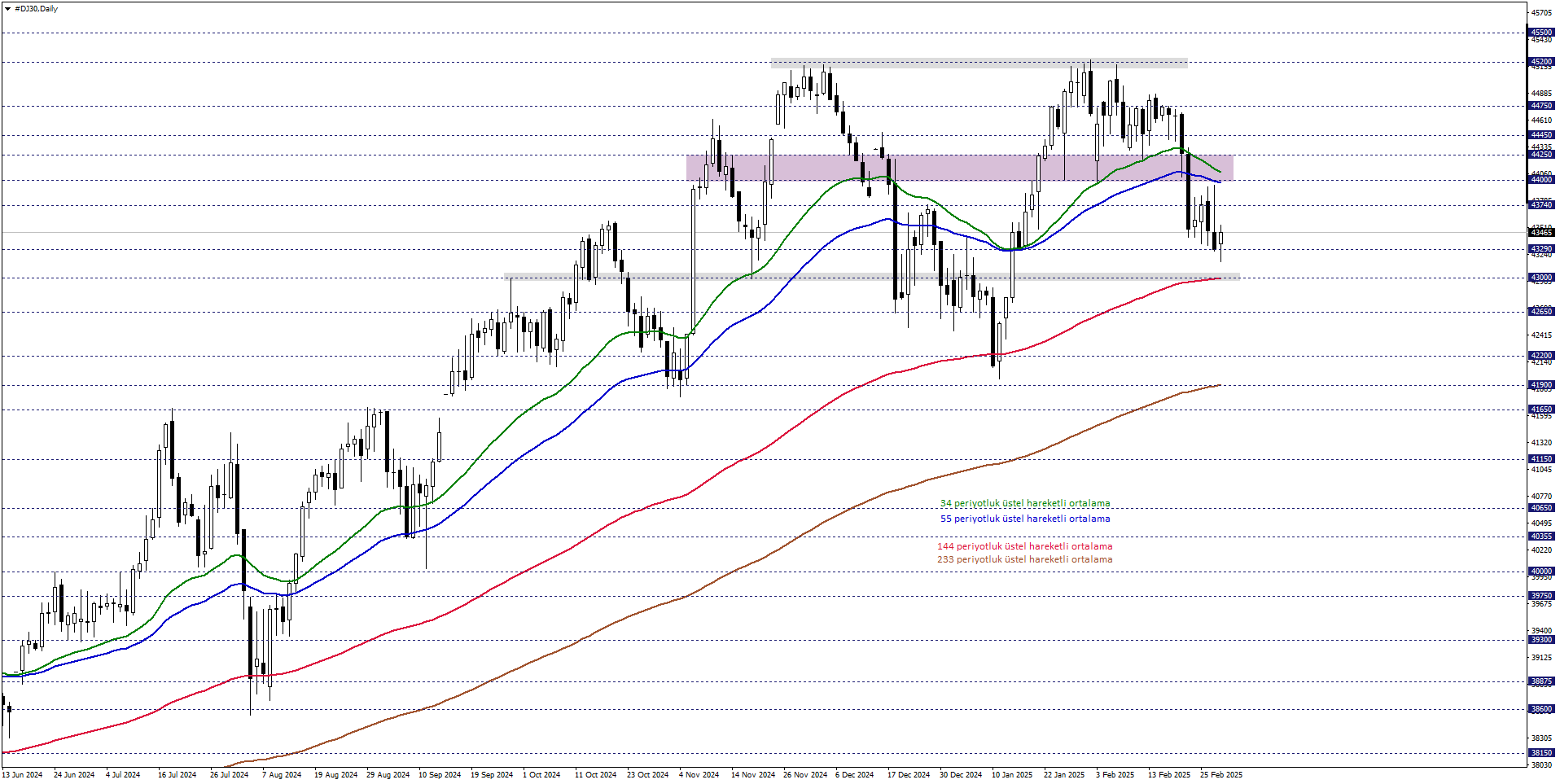
Task: Click the 16 Jul 2024 date label
Action: pyautogui.click(x=177, y=775)
